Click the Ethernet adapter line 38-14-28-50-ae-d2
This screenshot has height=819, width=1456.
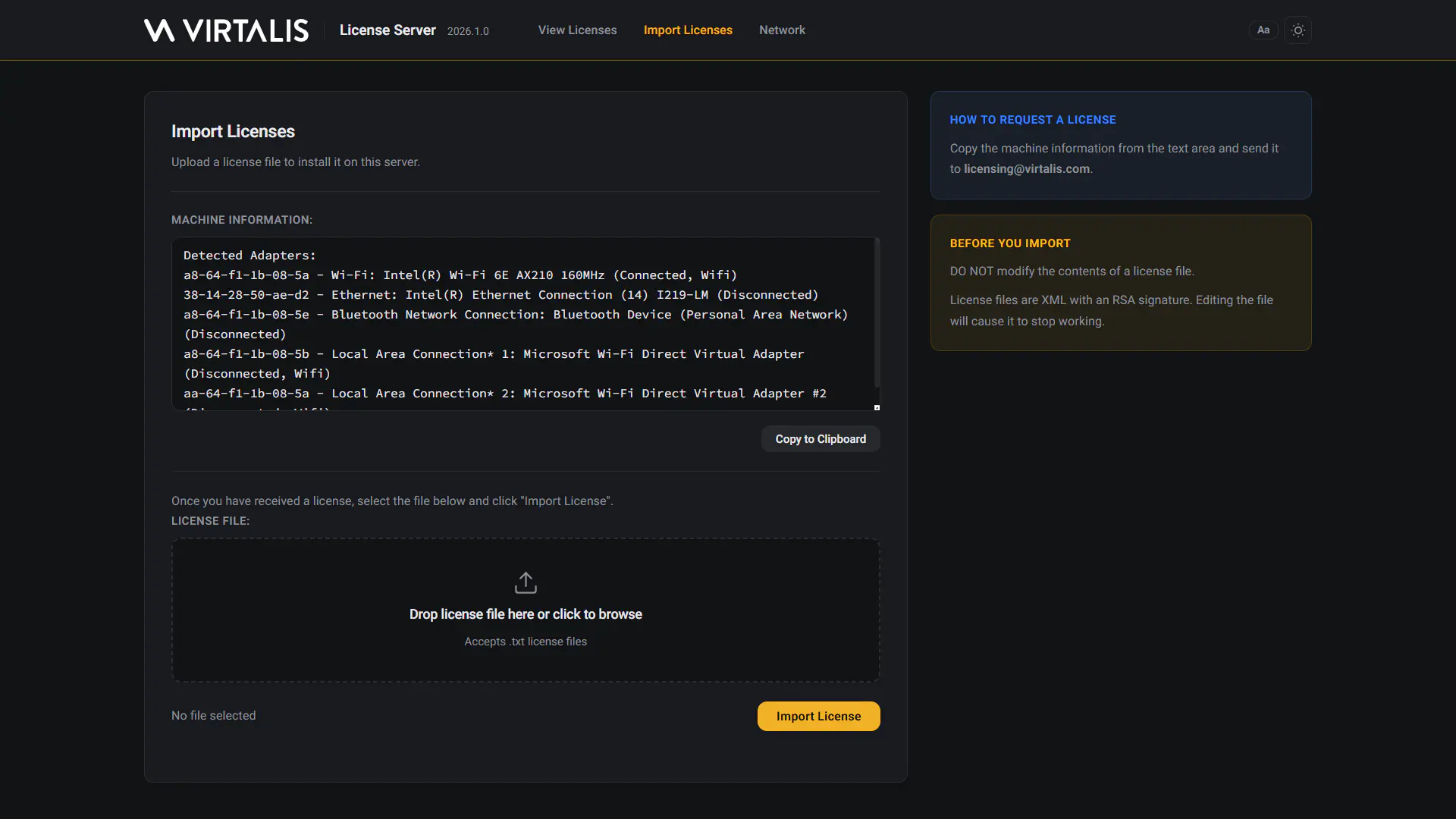click(501, 295)
